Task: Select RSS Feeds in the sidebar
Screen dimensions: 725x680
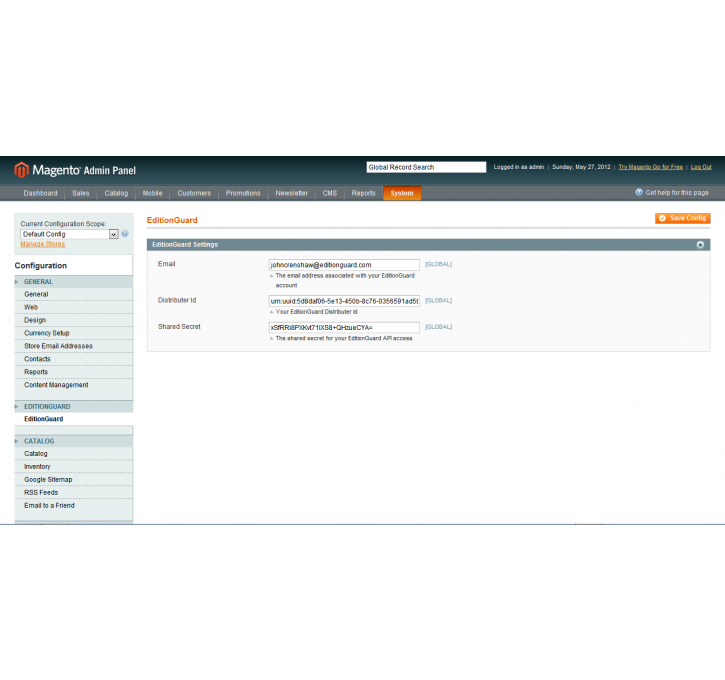Action: 74,493
